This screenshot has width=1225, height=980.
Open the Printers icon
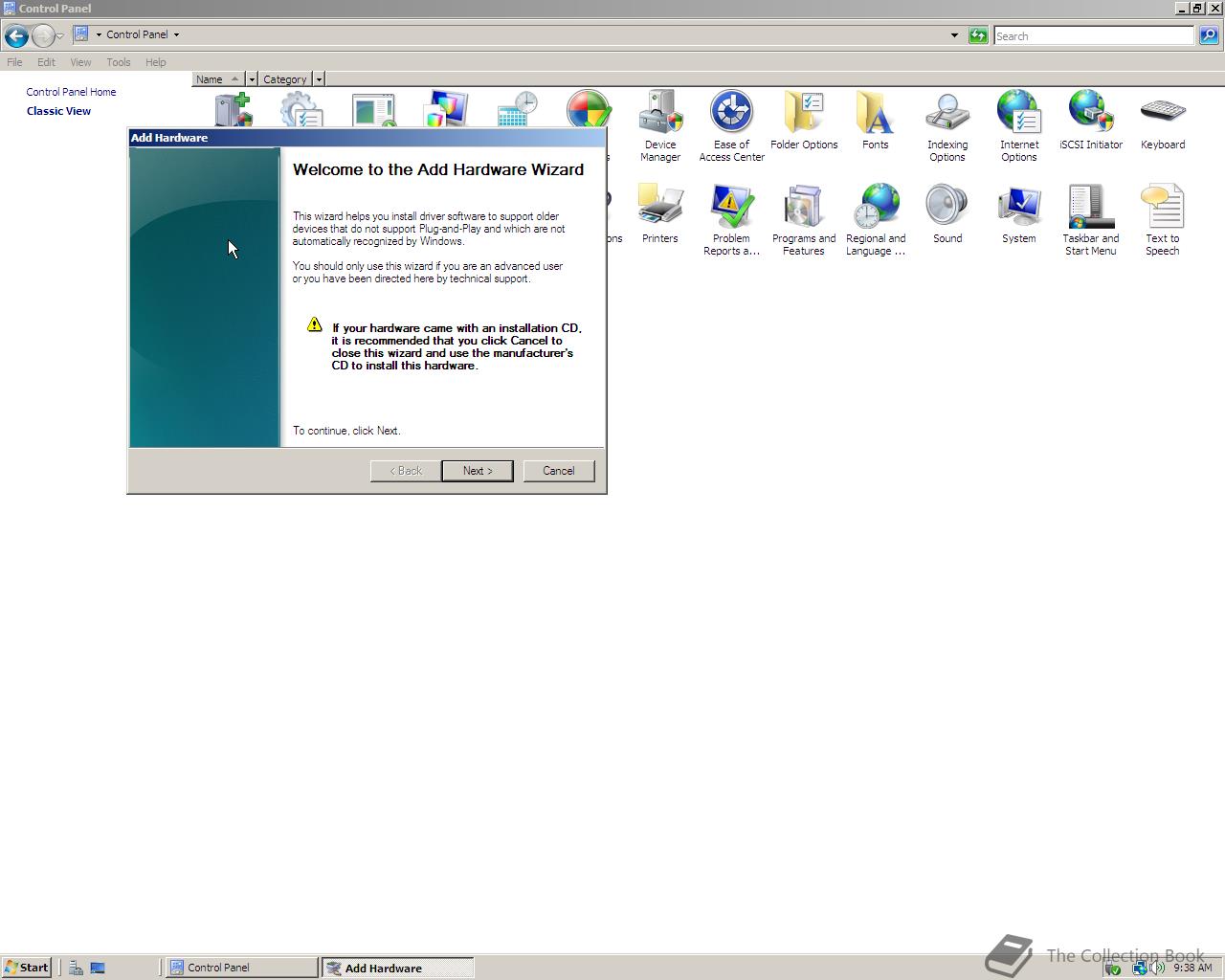tap(659, 213)
